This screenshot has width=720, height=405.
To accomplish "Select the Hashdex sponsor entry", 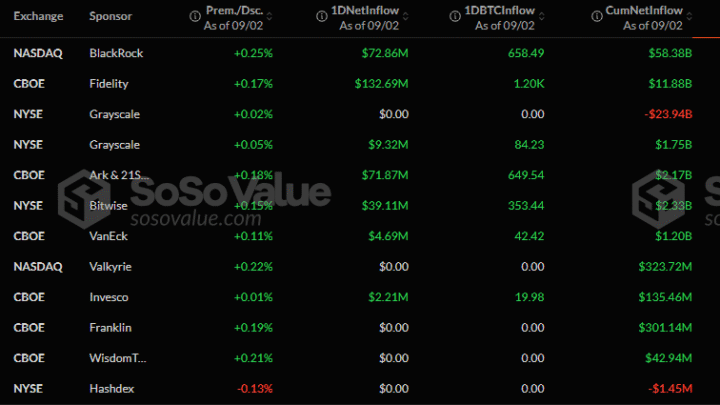I will click(111, 388).
